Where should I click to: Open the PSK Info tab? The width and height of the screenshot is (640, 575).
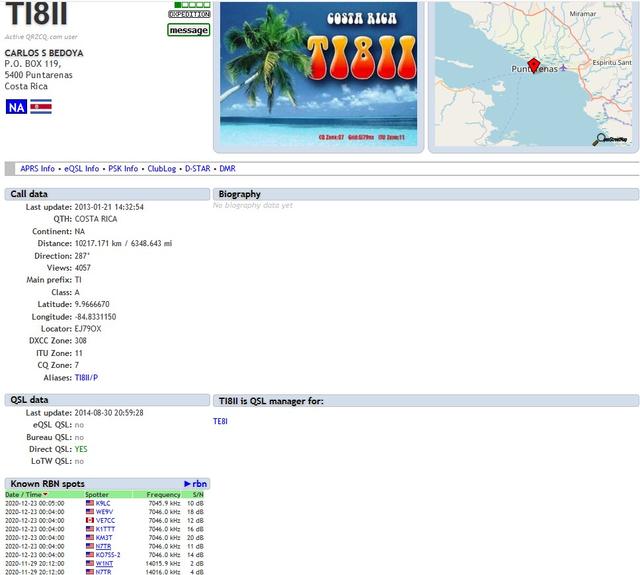(123, 169)
